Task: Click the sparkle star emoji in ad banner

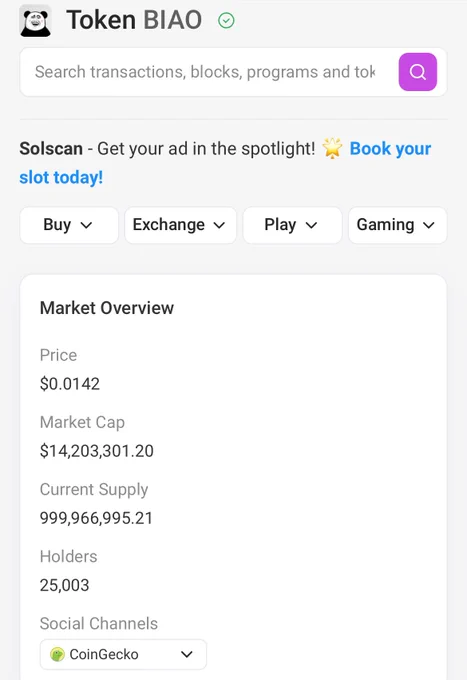Action: click(x=332, y=148)
